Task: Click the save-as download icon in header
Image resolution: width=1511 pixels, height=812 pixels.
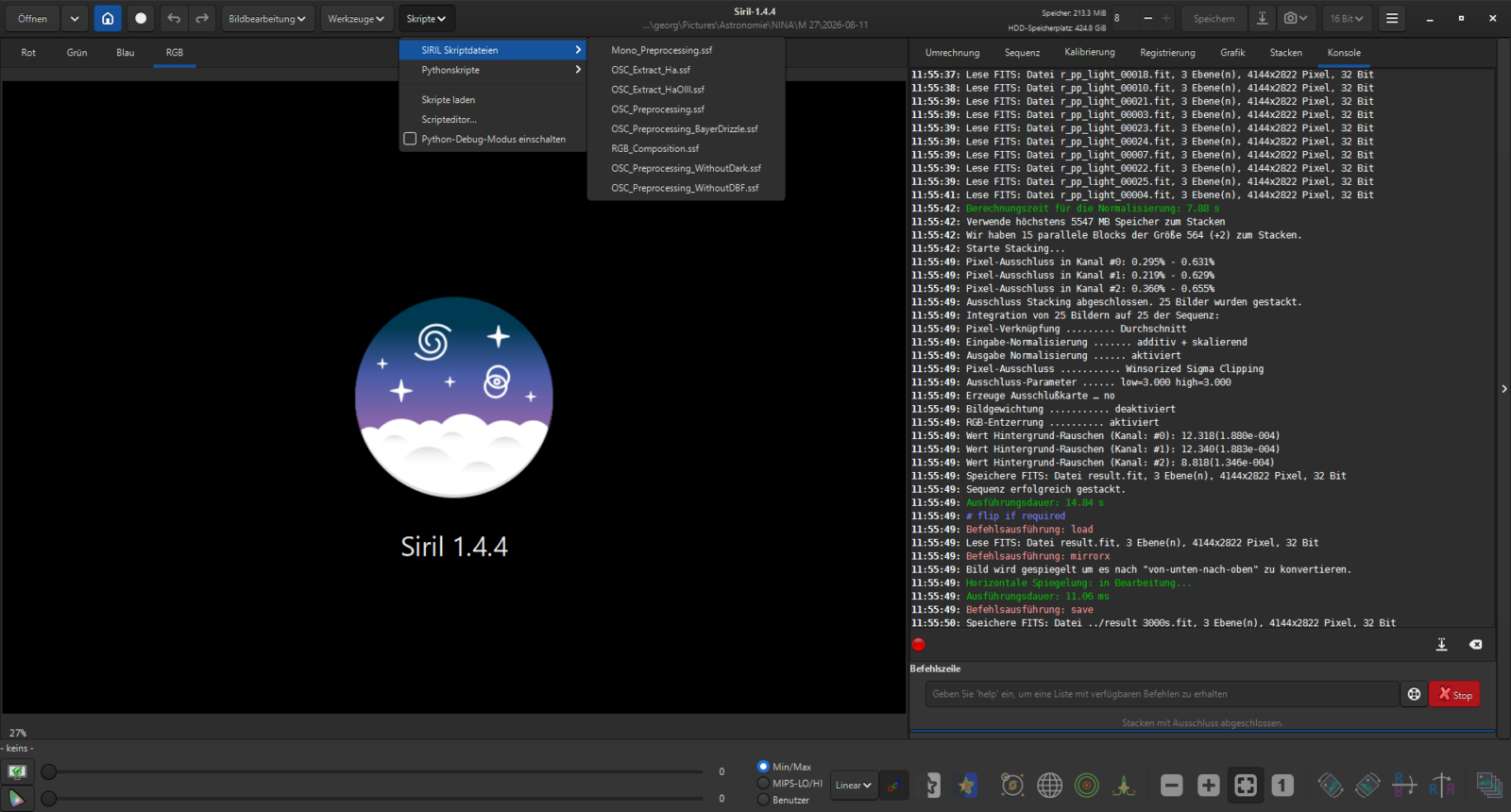Action: [x=1262, y=18]
